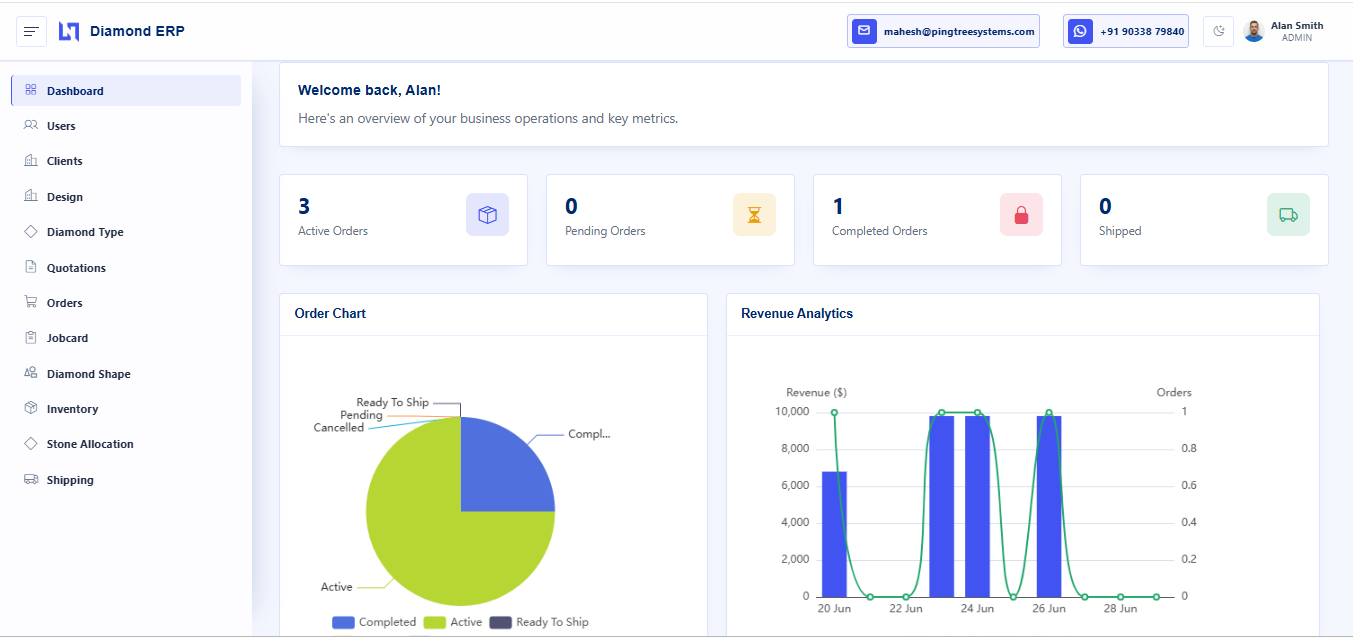Click the Shipping truck icon in sidebar

[30, 479]
